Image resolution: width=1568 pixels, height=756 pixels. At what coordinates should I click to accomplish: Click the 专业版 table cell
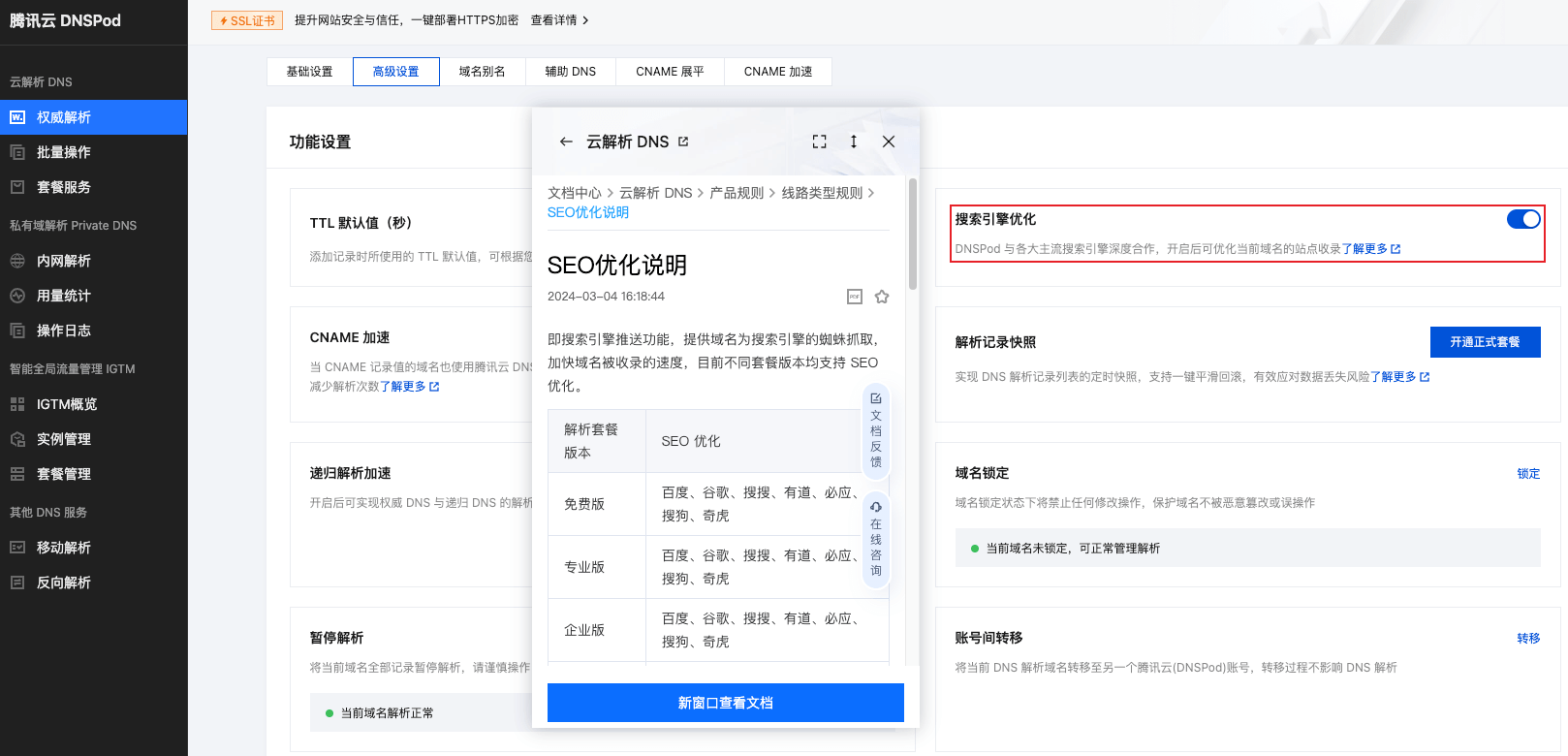click(x=597, y=567)
